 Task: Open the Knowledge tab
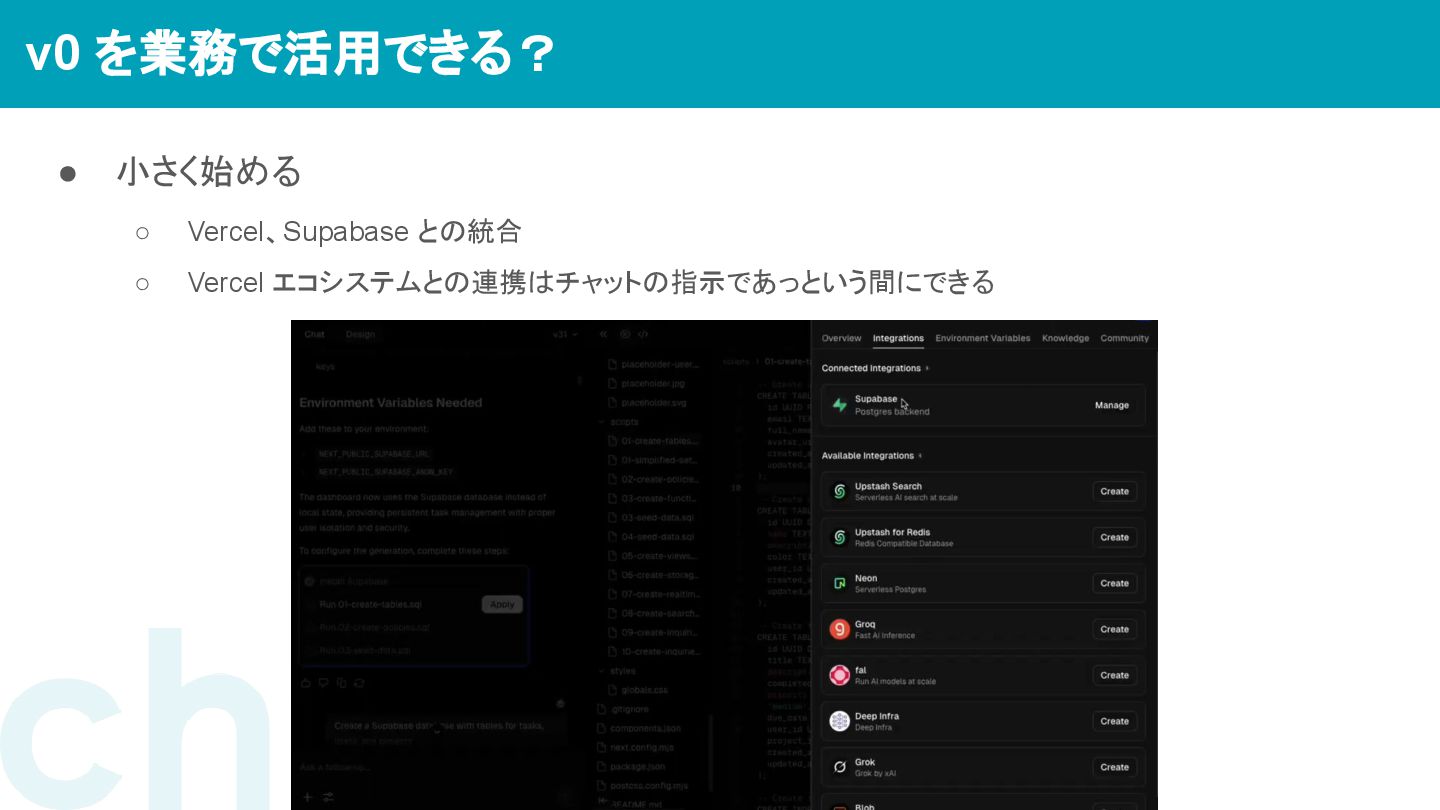[x=1065, y=338]
